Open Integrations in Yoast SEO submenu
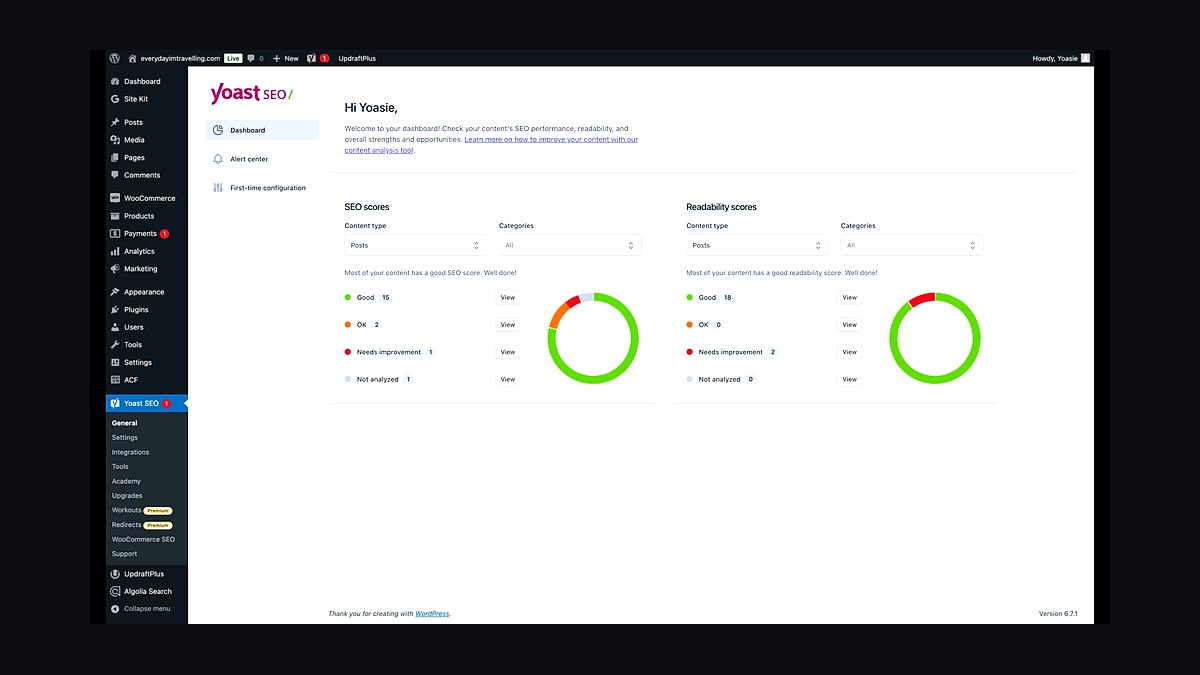Screen dimensions: 1200x675 pyautogui.click(x=130, y=452)
